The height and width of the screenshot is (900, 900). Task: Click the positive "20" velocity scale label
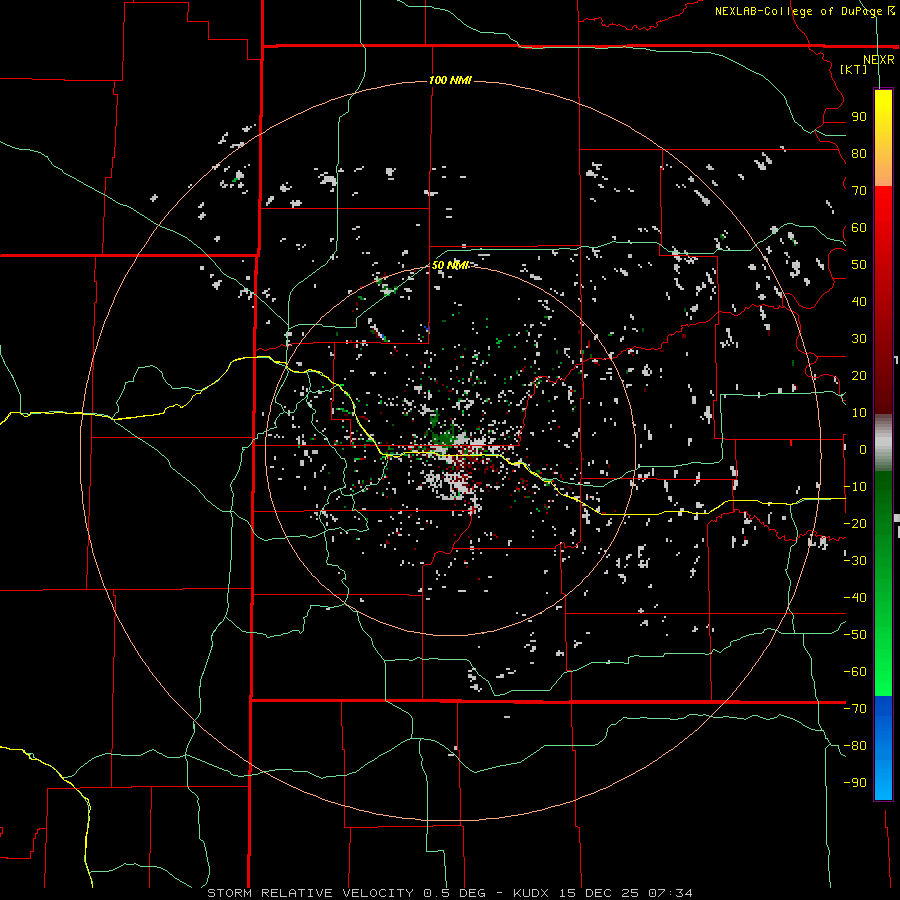859,376
